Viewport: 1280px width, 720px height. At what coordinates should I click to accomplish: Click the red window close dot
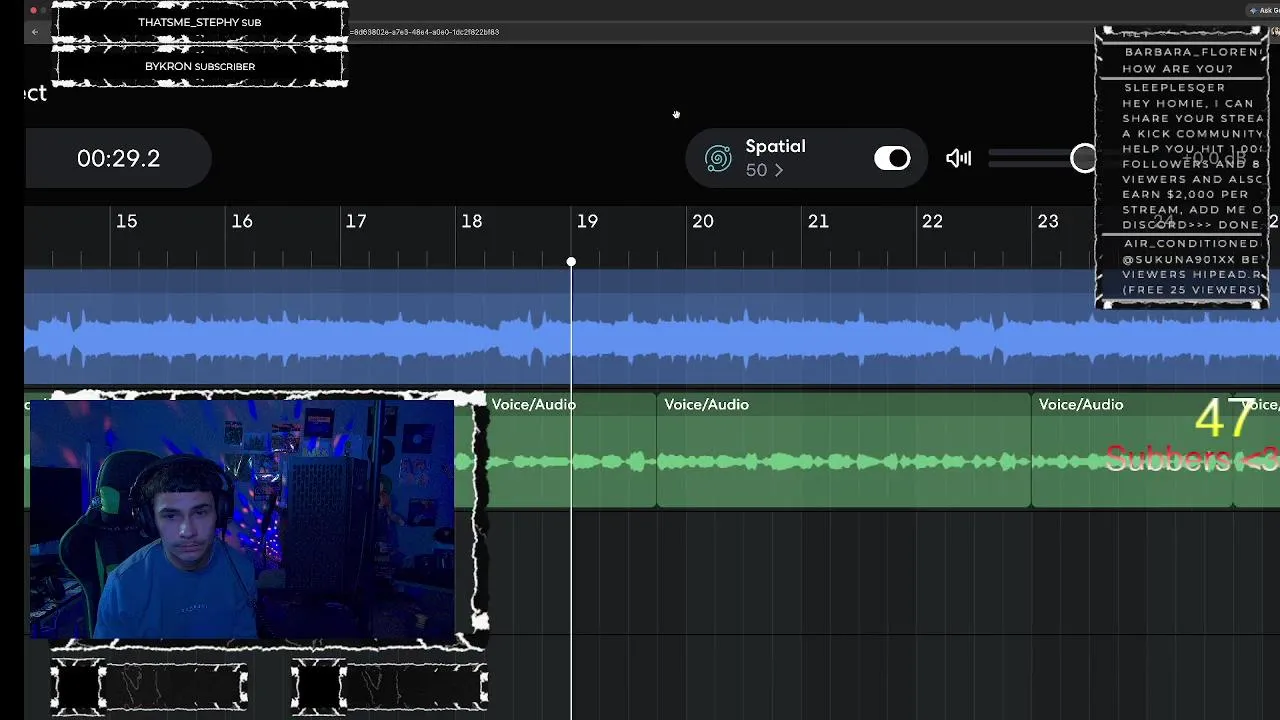coord(33,10)
